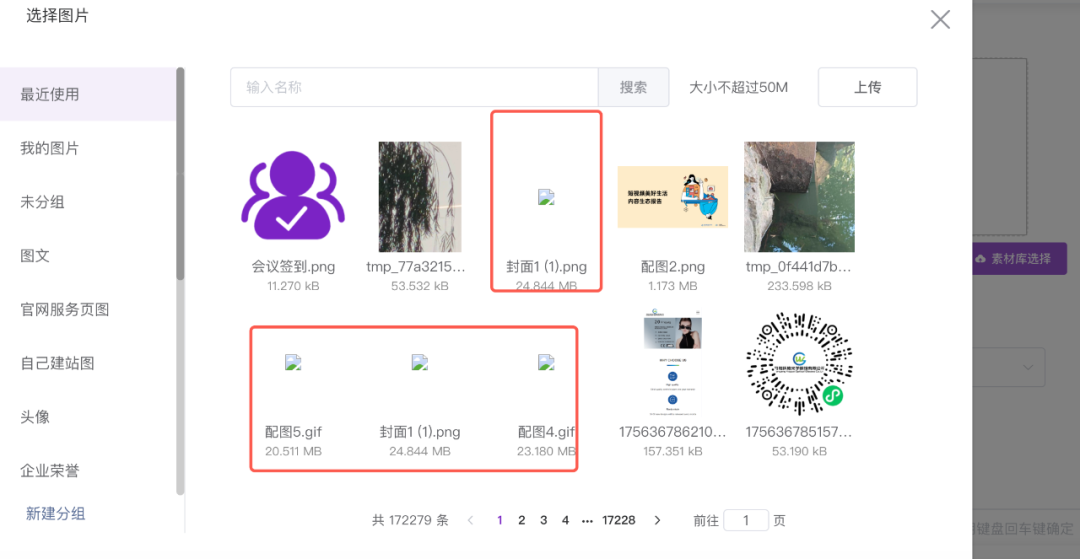Select 最近使用 in sidebar
The image size is (1080, 559).
[88, 94]
